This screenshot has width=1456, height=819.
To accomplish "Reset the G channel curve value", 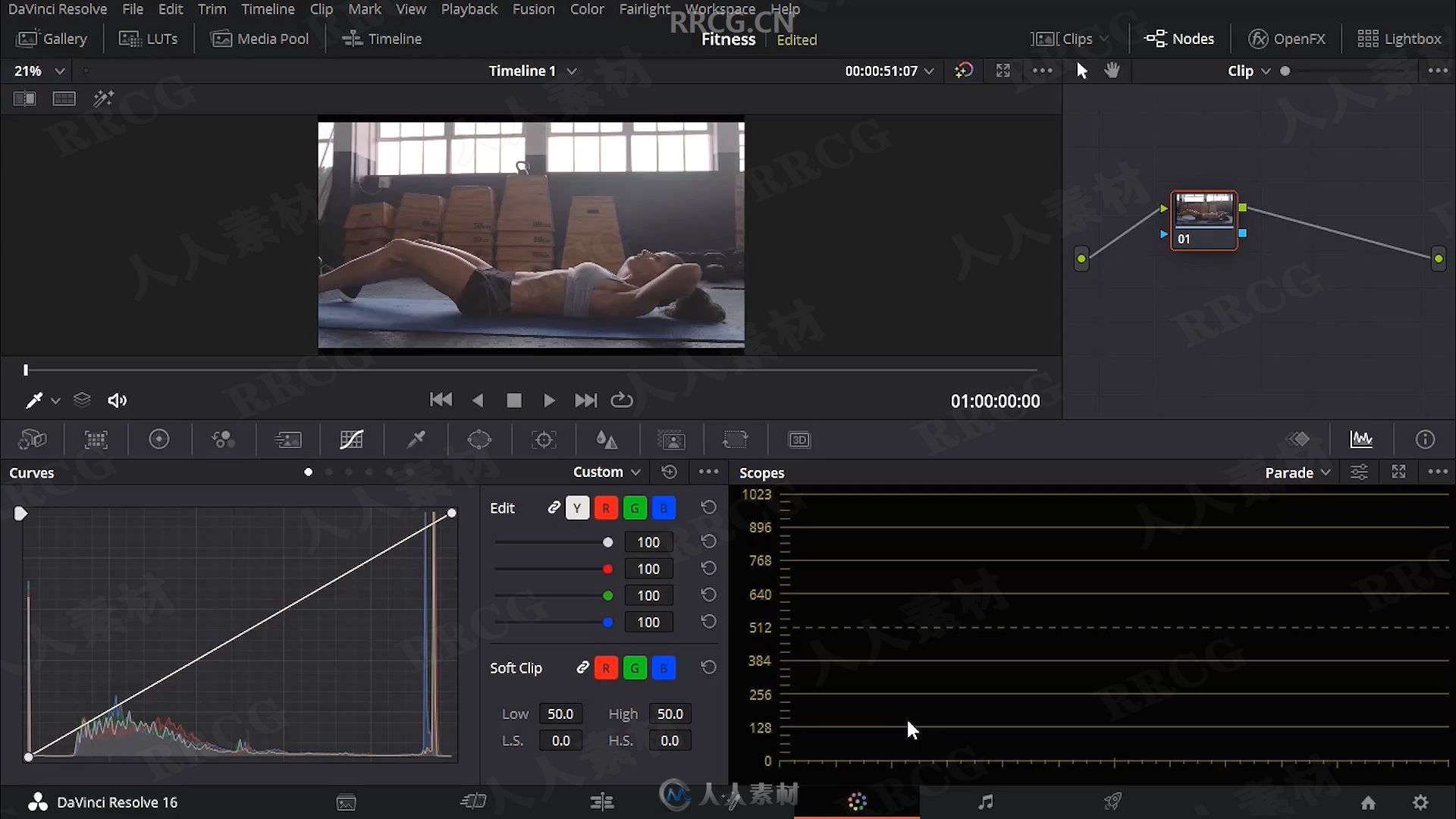I will click(x=709, y=595).
